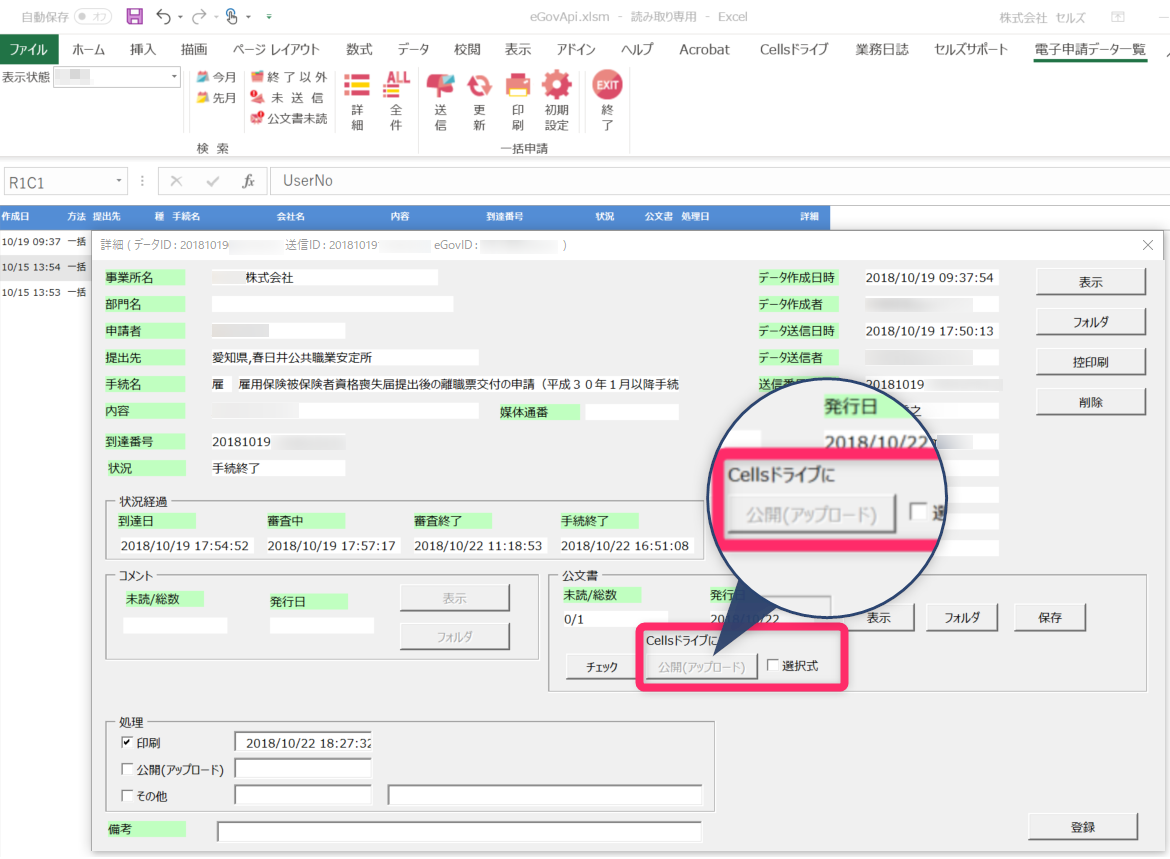Click top-right フォルダ button in dialog

click(1090, 322)
